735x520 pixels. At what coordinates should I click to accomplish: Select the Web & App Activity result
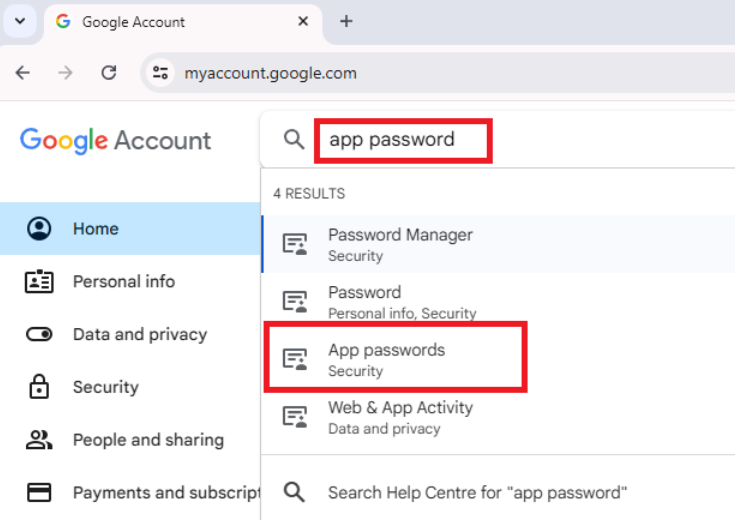[x=498, y=417]
